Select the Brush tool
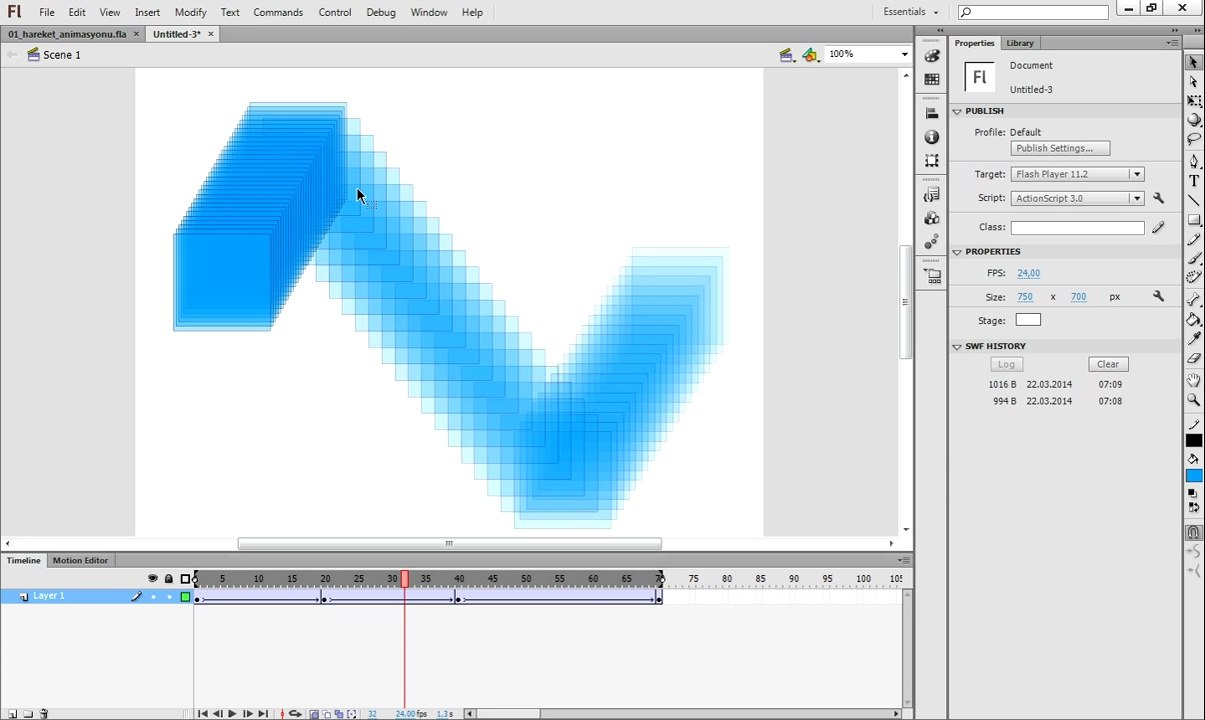Image resolution: width=1205 pixels, height=720 pixels. [x=1193, y=259]
